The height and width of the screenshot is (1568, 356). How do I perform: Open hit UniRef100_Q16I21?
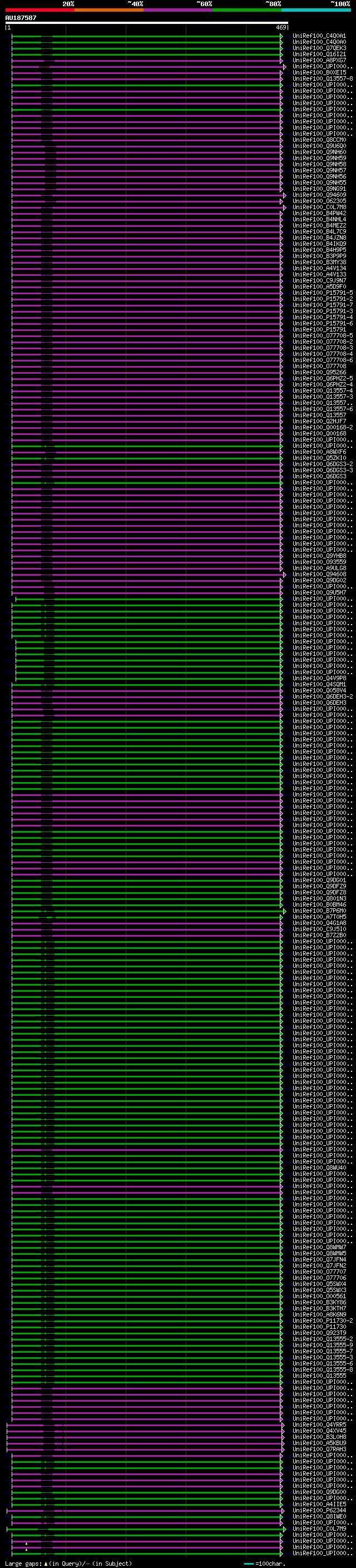coord(319,54)
